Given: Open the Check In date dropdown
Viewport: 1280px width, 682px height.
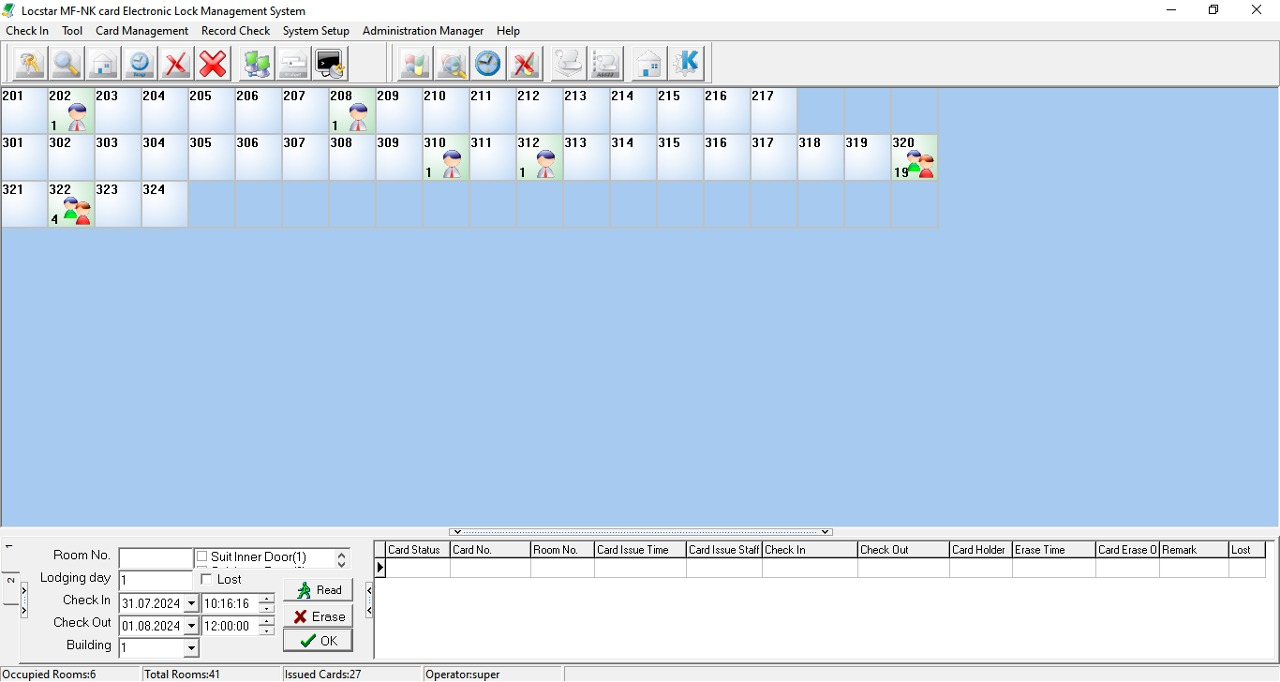Looking at the screenshot, I should [x=191, y=604].
